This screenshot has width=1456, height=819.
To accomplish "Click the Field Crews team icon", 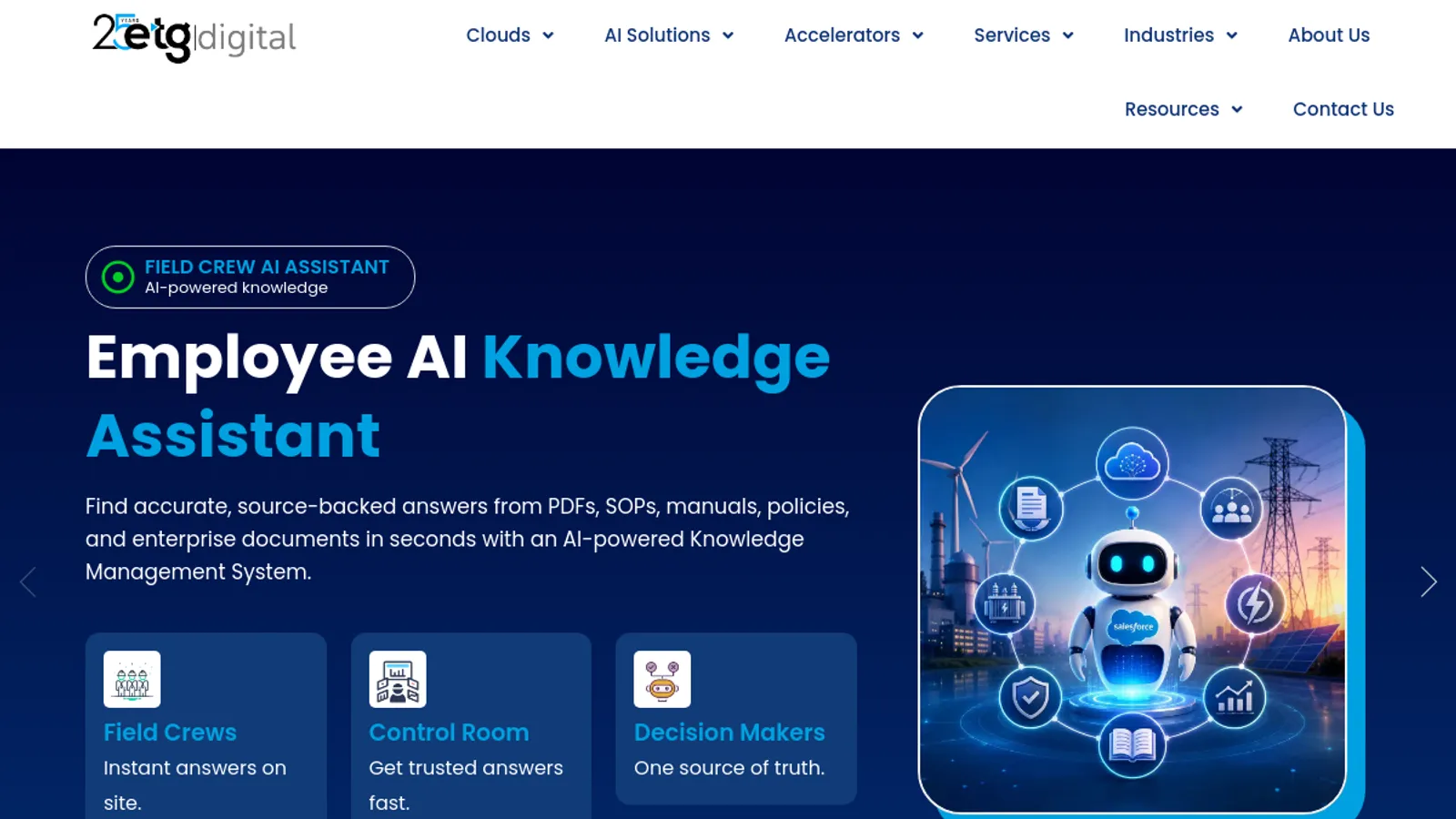I will (x=132, y=679).
